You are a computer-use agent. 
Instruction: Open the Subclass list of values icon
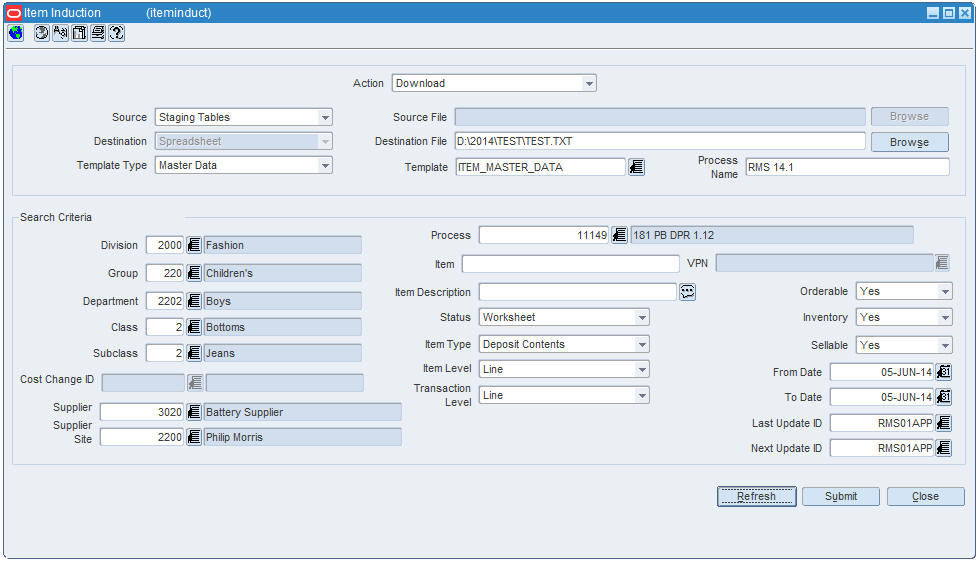[194, 353]
